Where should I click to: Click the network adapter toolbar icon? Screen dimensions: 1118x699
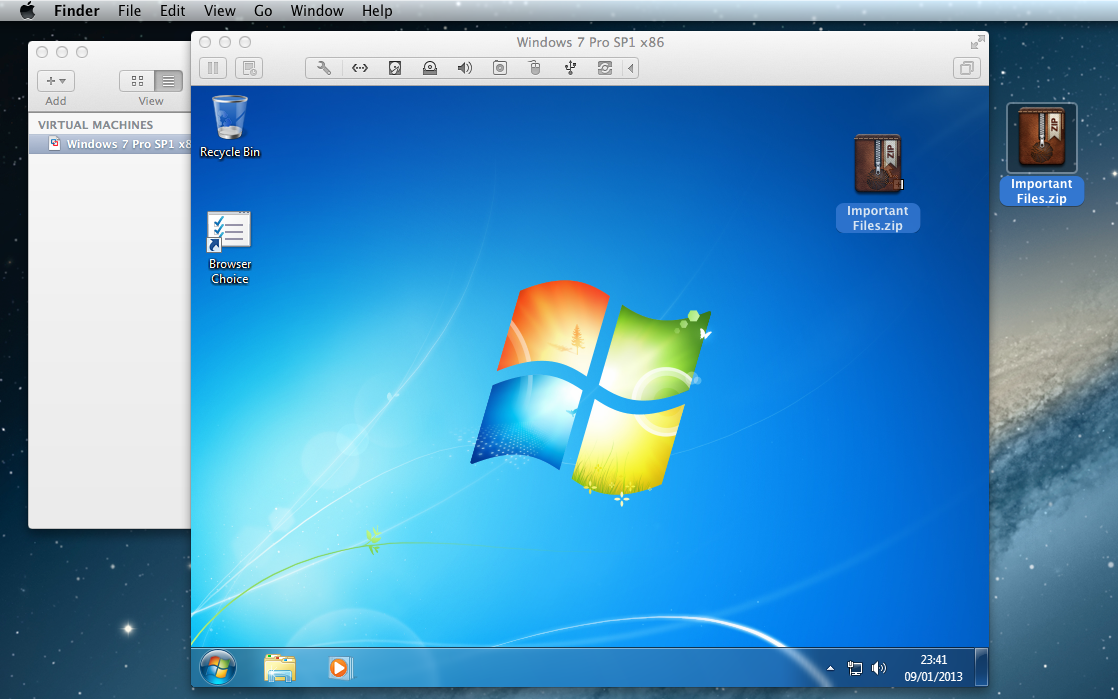(360, 68)
